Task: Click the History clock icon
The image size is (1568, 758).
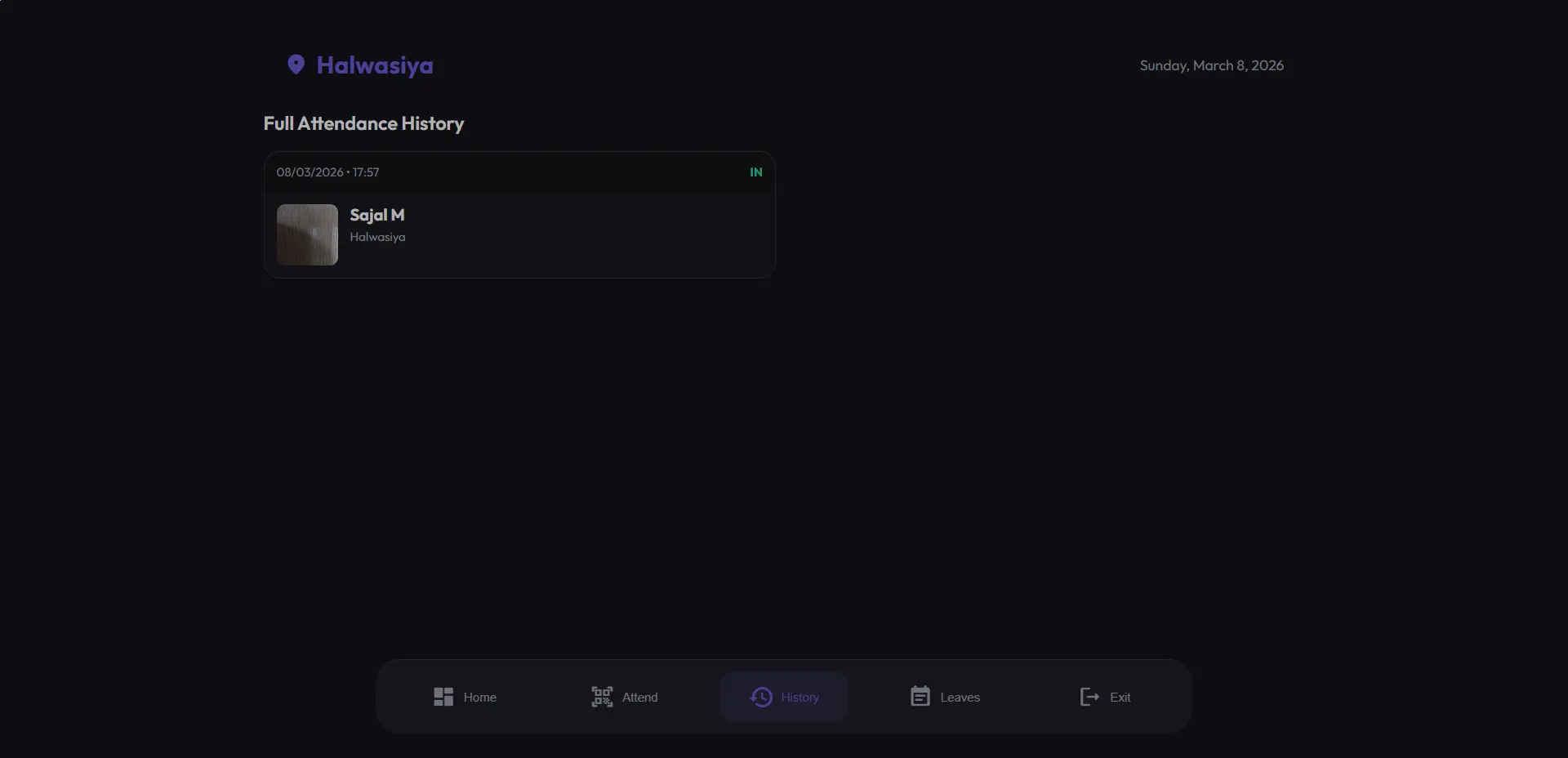Action: point(761,697)
